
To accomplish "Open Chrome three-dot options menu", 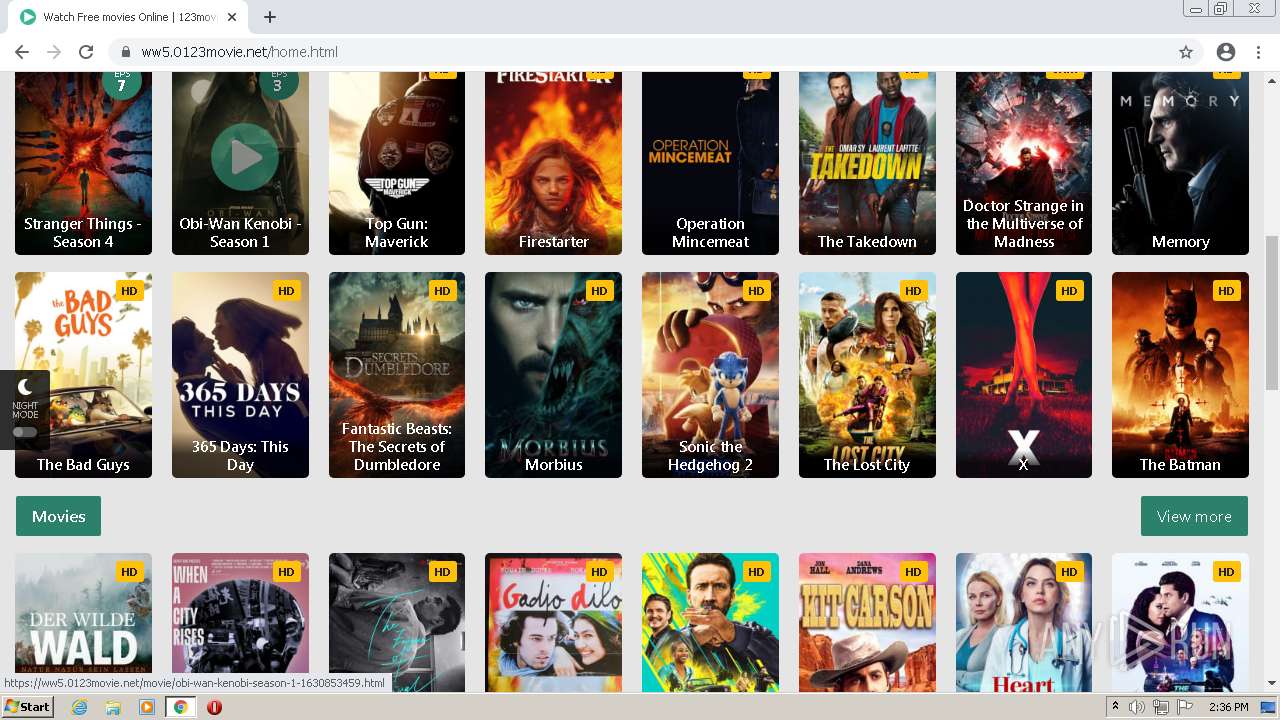I will (1257, 52).
